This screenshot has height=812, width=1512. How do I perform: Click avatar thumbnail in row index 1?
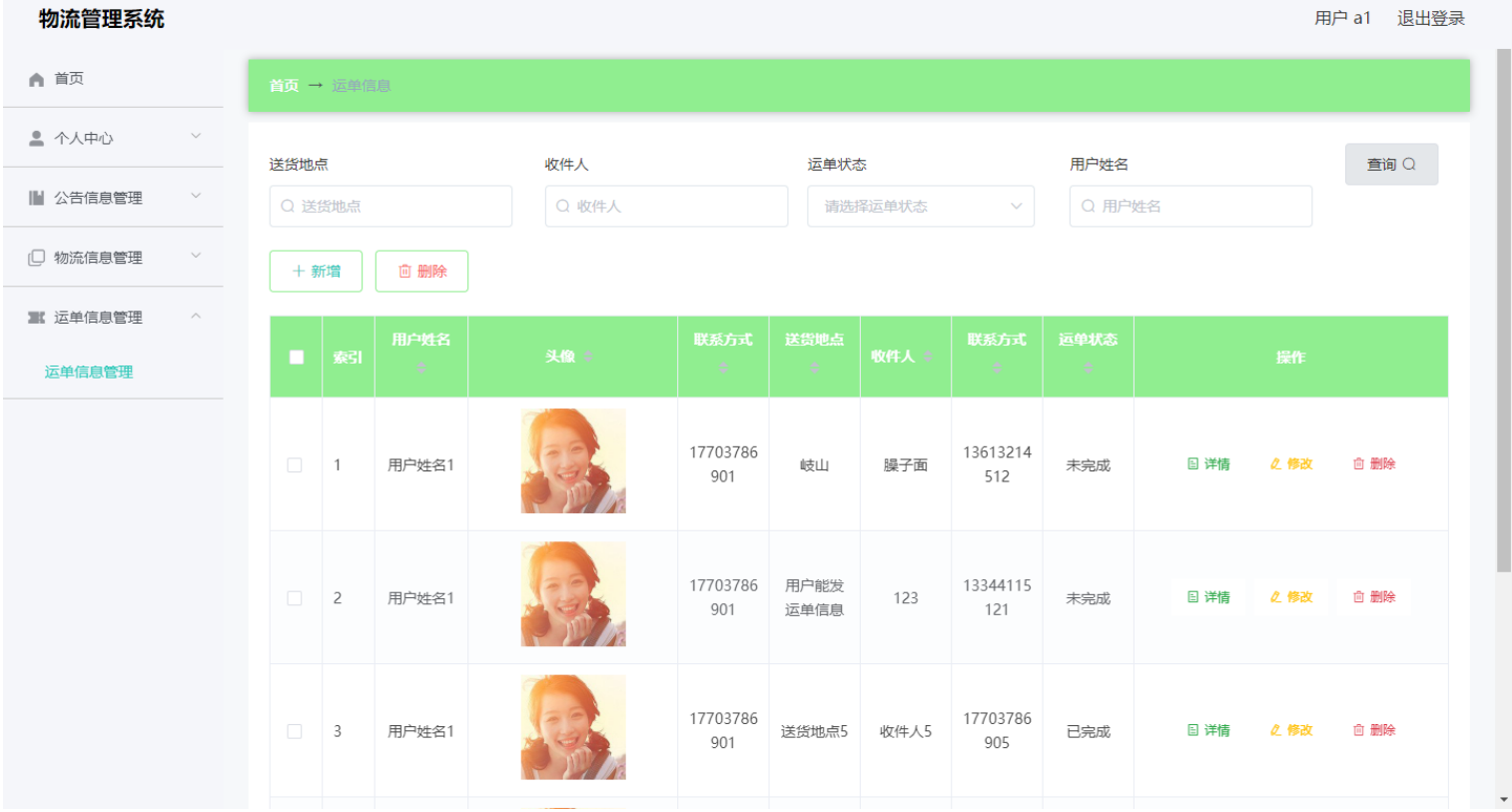tap(573, 461)
